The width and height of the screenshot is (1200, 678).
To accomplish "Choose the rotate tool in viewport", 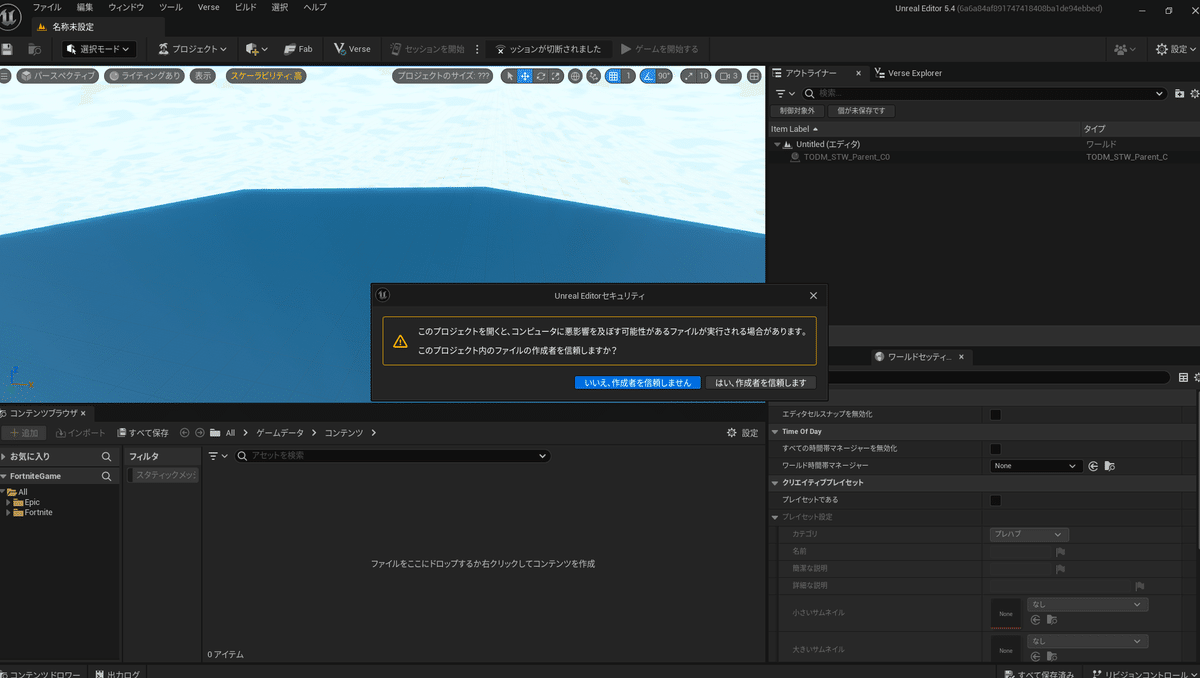I will [x=540, y=76].
